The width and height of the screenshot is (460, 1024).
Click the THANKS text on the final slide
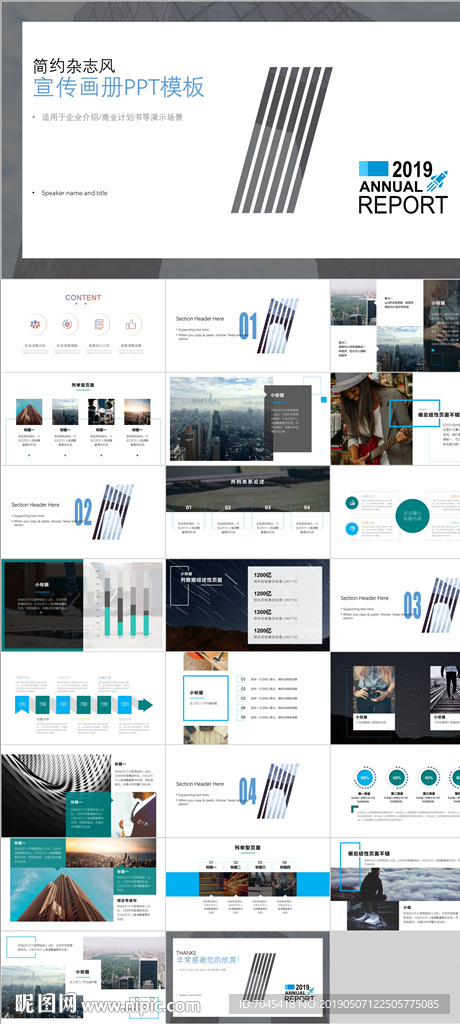tap(186, 953)
